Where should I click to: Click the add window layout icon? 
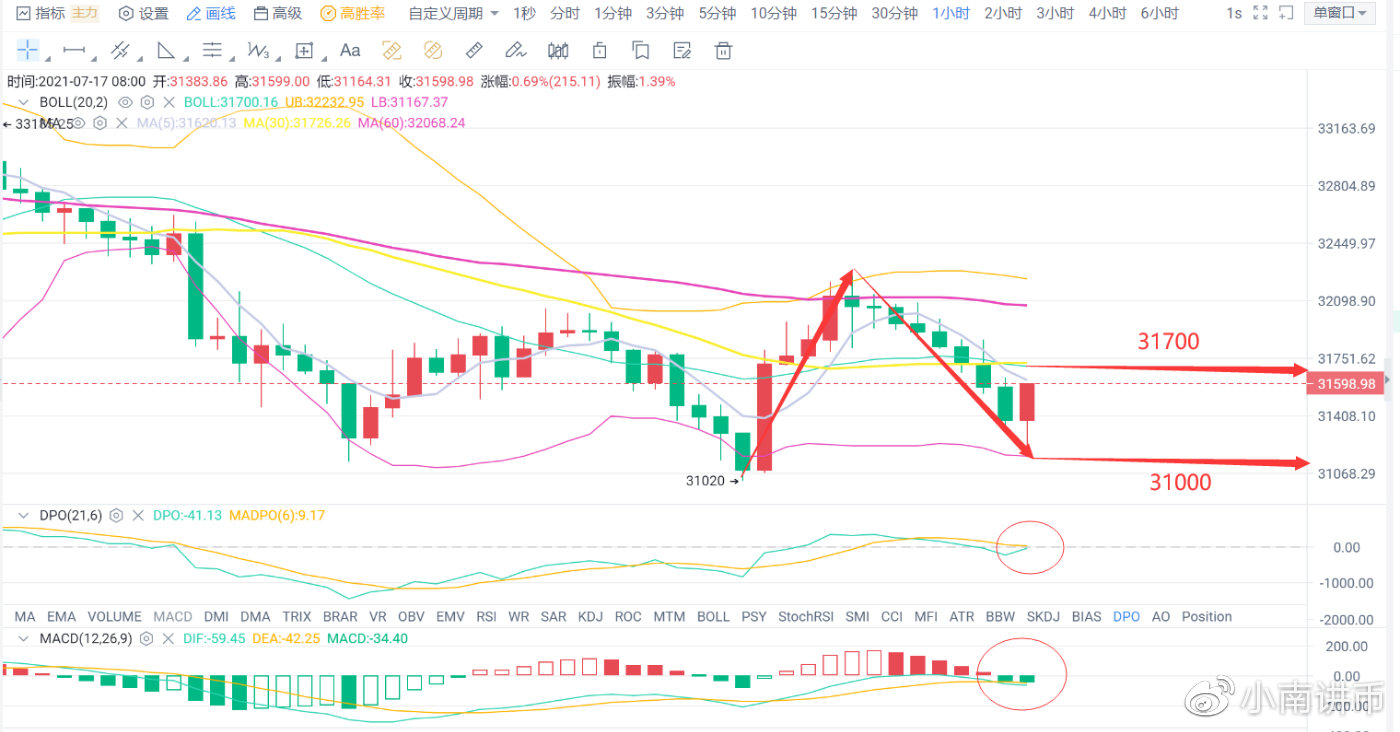1284,13
